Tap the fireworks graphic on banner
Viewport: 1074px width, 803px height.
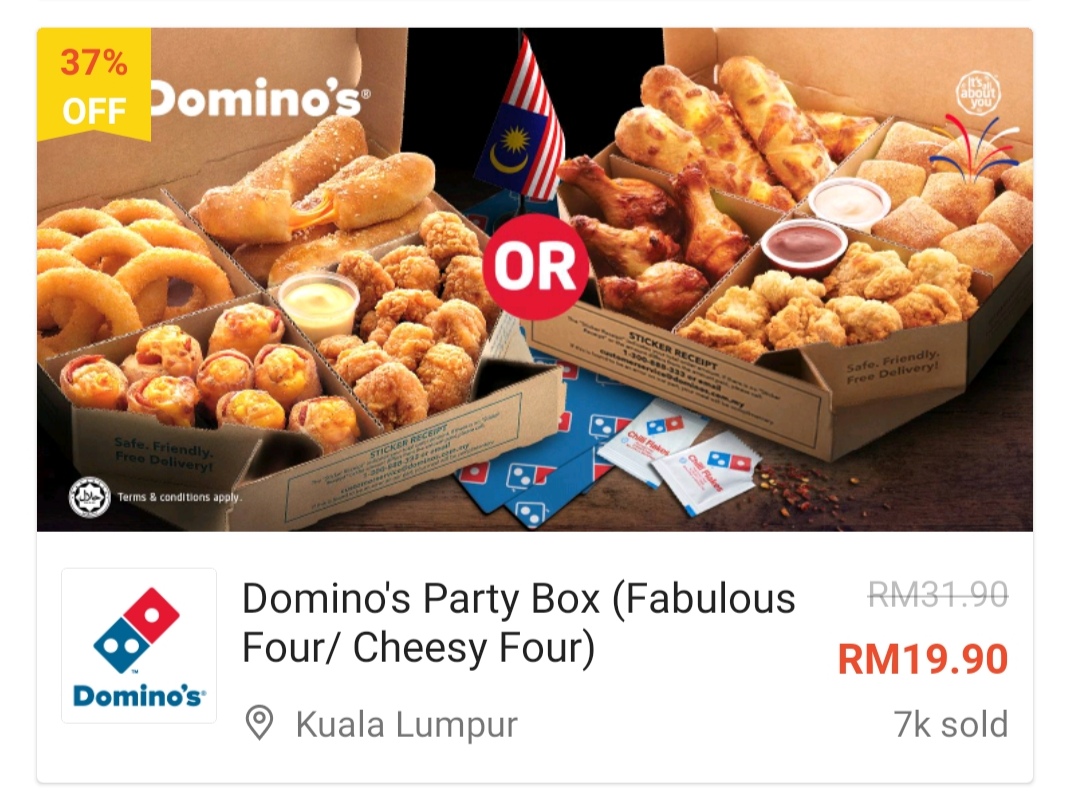point(974,149)
